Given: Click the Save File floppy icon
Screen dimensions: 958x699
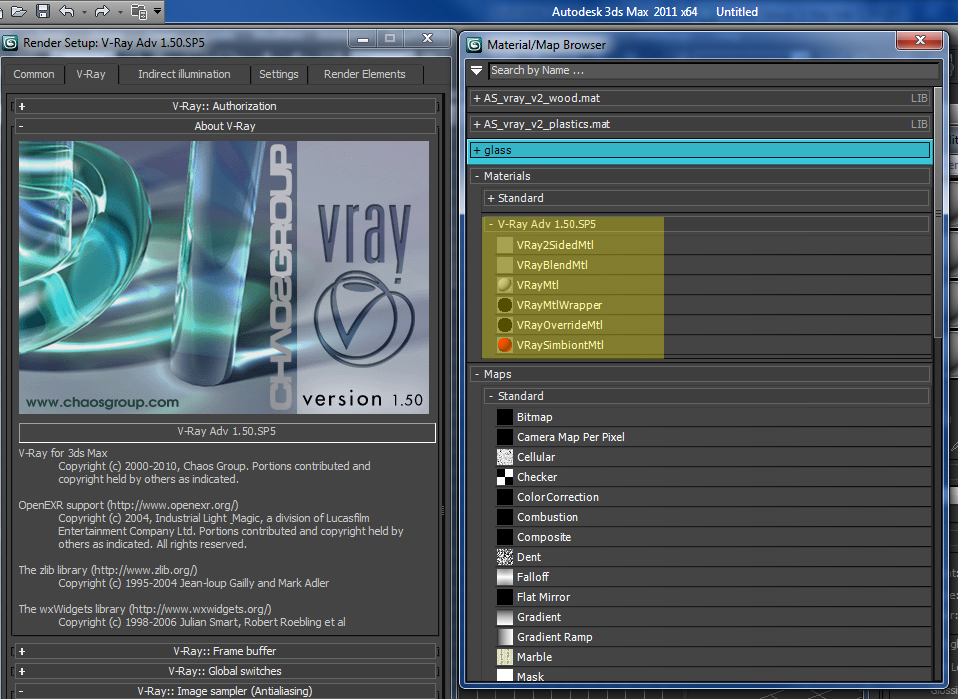Looking at the screenshot, I should point(42,11).
